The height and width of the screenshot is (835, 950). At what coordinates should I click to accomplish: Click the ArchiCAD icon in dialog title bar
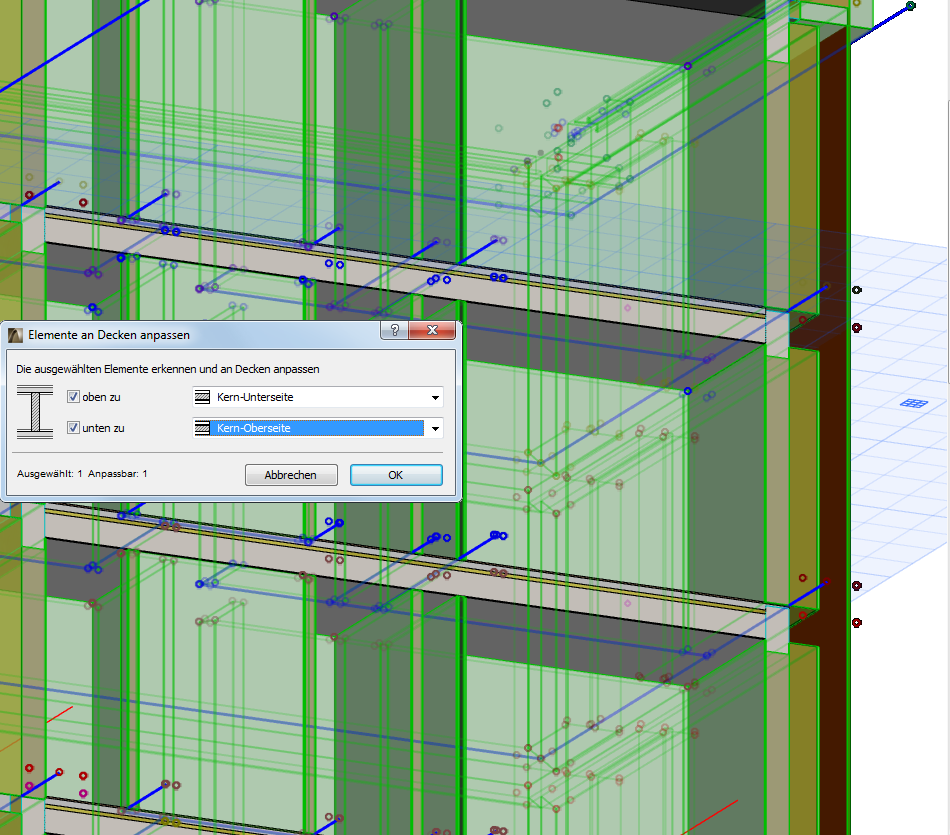tap(16, 335)
